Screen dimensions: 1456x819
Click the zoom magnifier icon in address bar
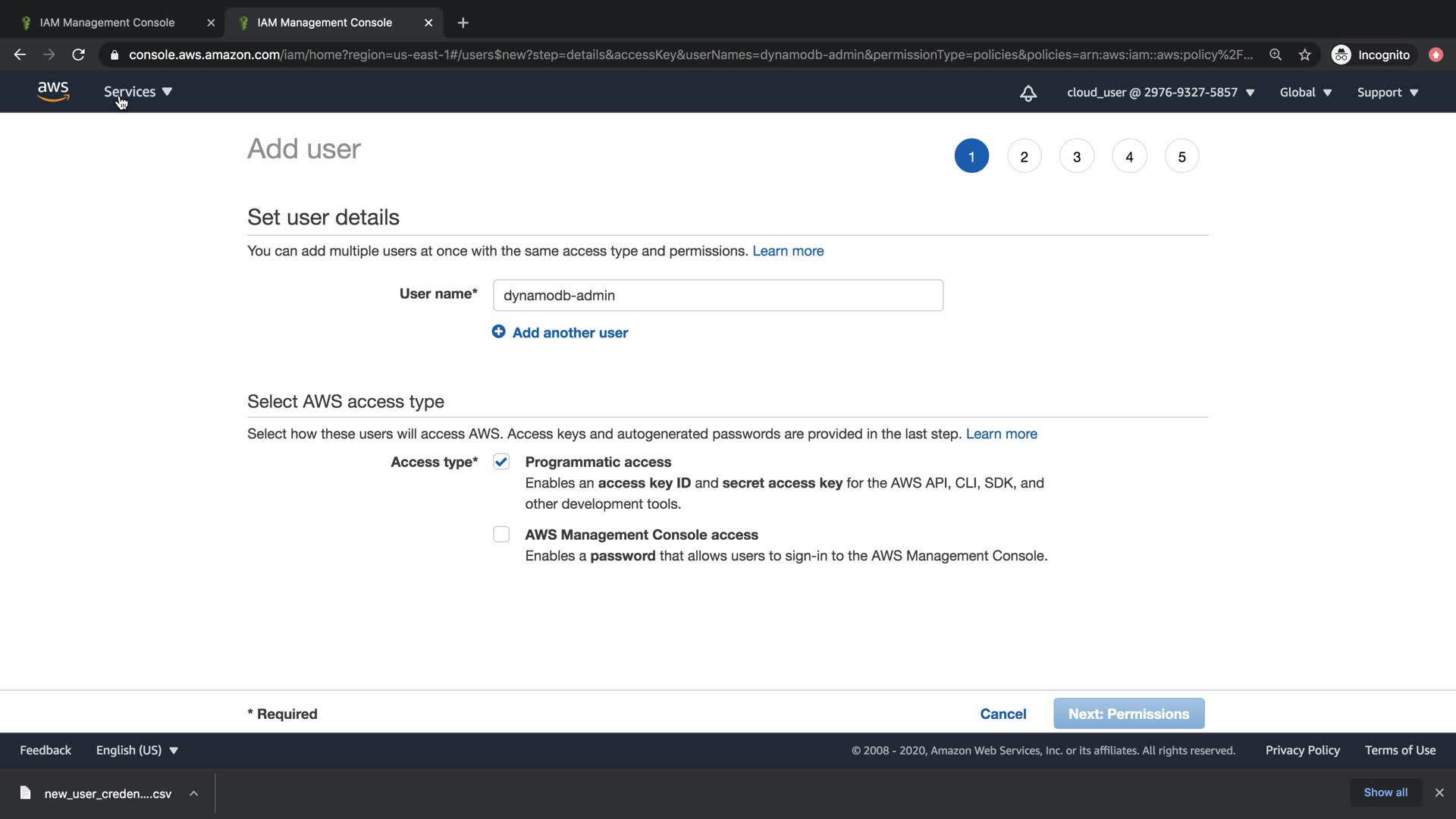[x=1276, y=55]
